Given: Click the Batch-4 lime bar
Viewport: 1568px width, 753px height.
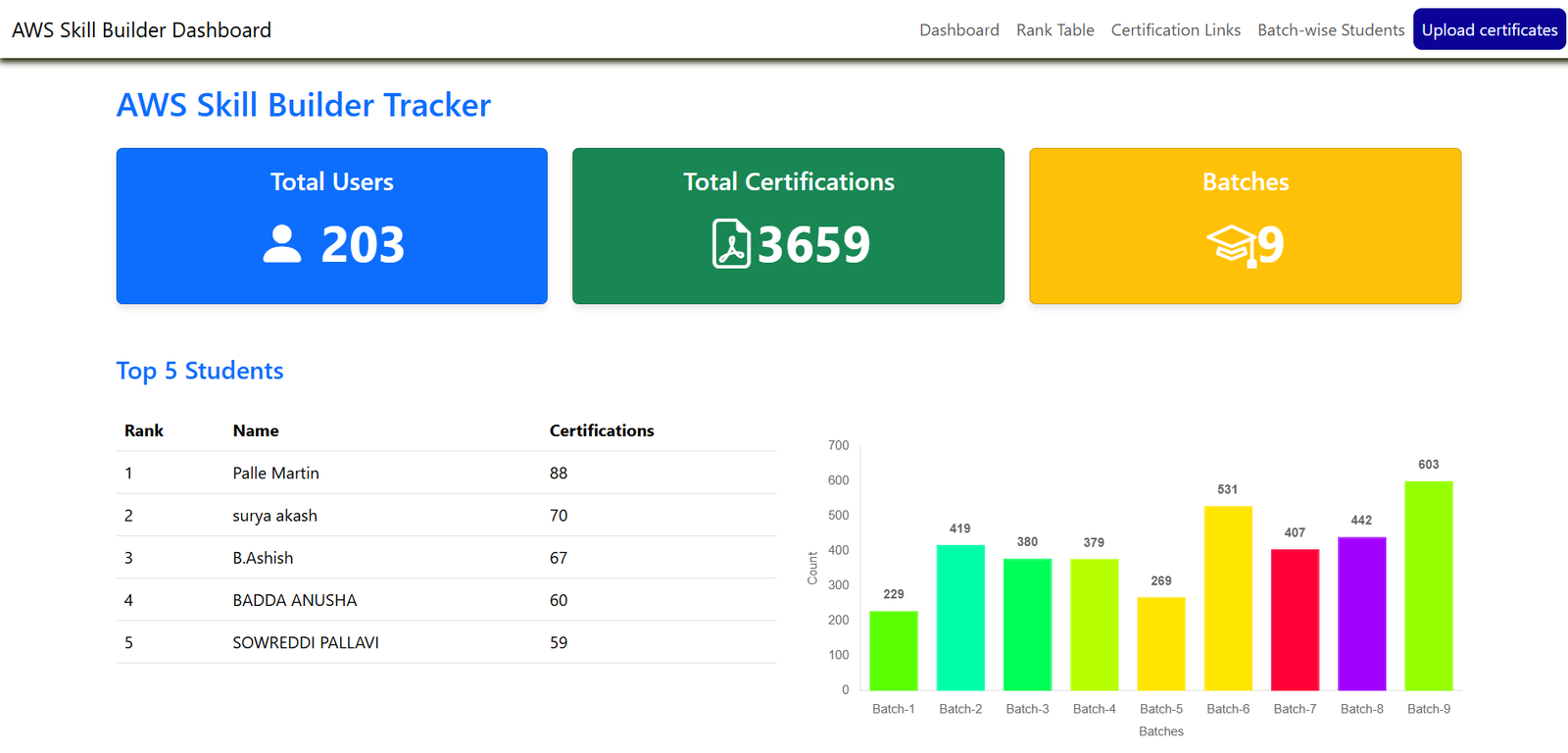Looking at the screenshot, I should [x=1095, y=625].
